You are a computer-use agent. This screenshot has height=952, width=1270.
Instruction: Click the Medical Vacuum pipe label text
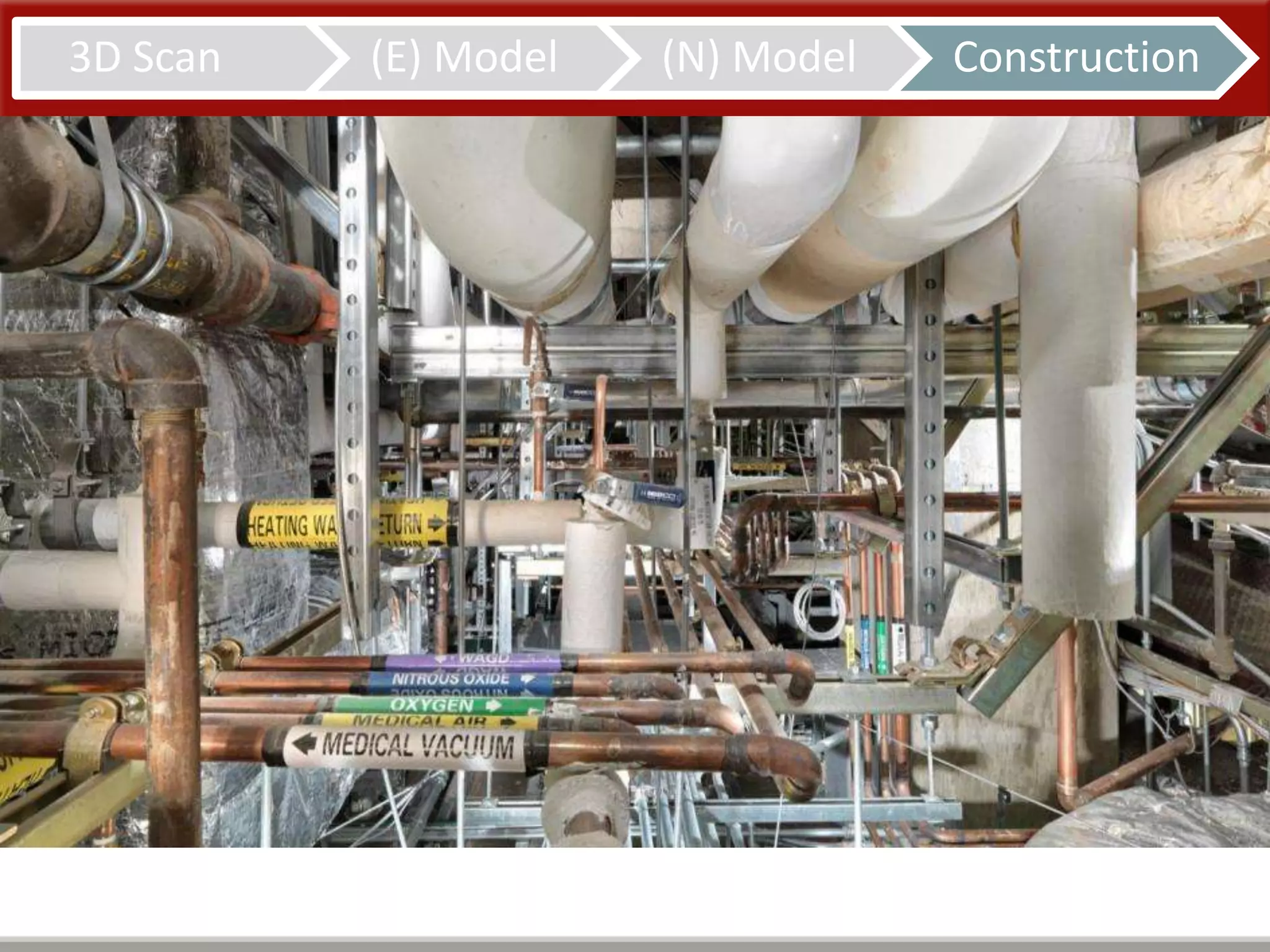[419, 746]
